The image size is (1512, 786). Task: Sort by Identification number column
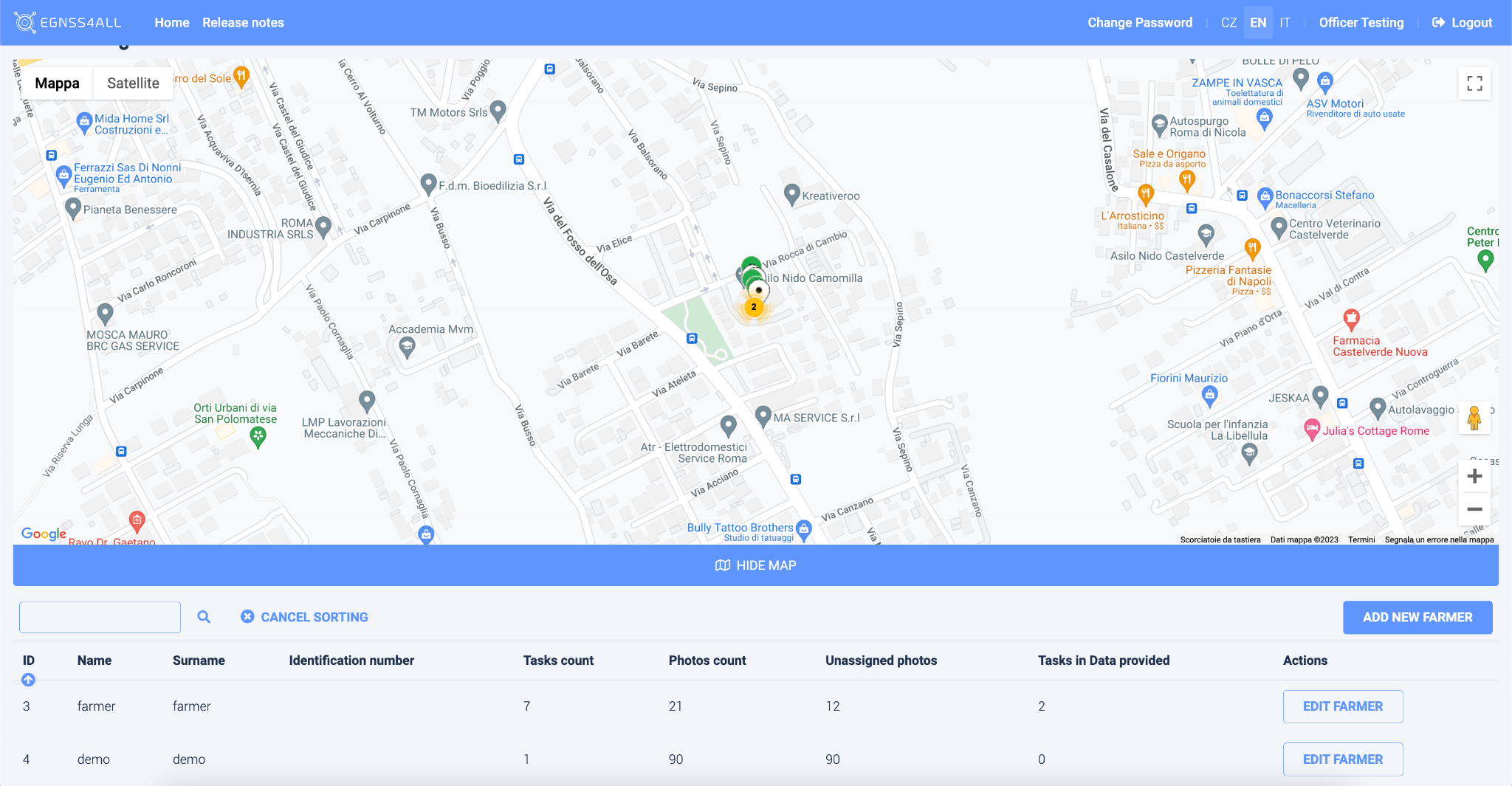(351, 661)
